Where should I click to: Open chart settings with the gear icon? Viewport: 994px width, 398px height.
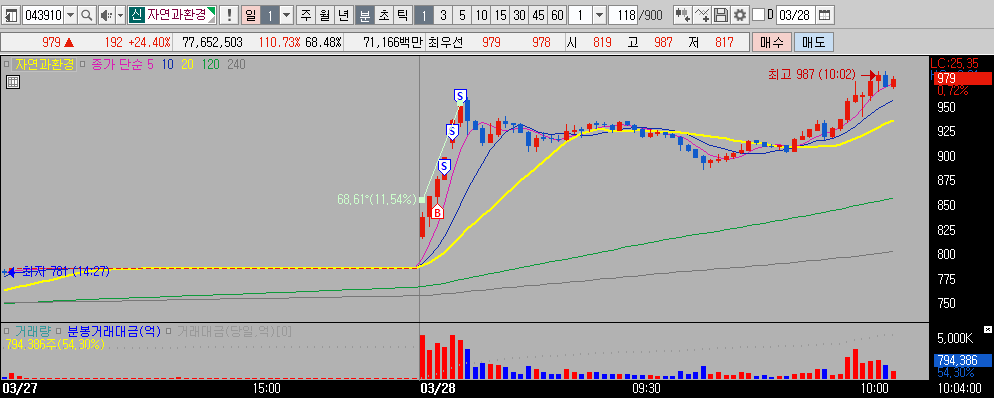pos(739,15)
